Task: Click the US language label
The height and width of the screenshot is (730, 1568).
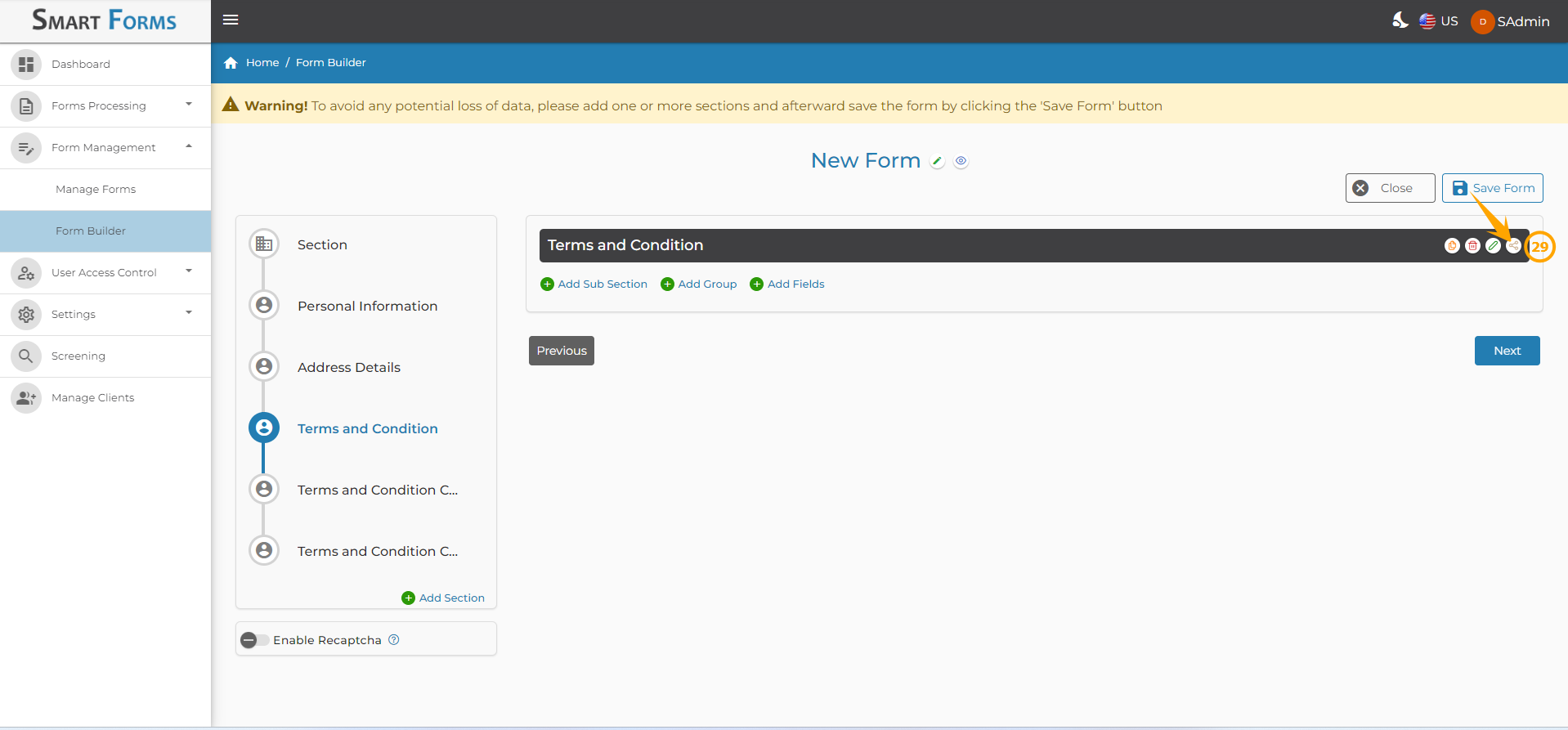Action: (x=1449, y=21)
